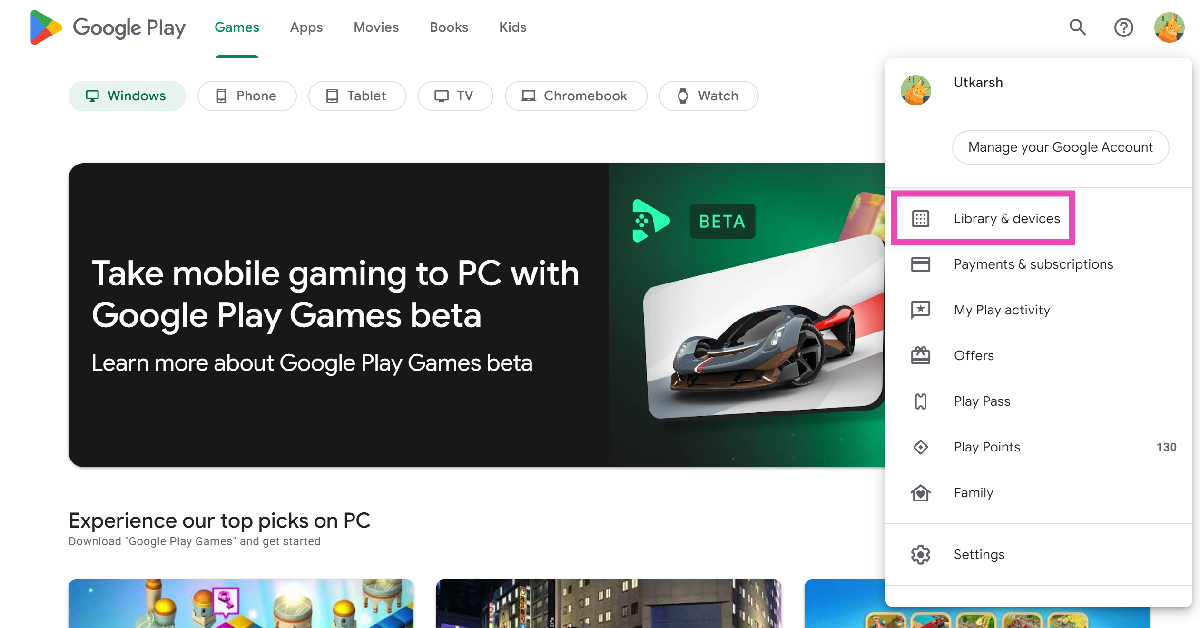This screenshot has width=1200, height=628.
Task: Select the Watch device filter chip
Action: point(709,96)
